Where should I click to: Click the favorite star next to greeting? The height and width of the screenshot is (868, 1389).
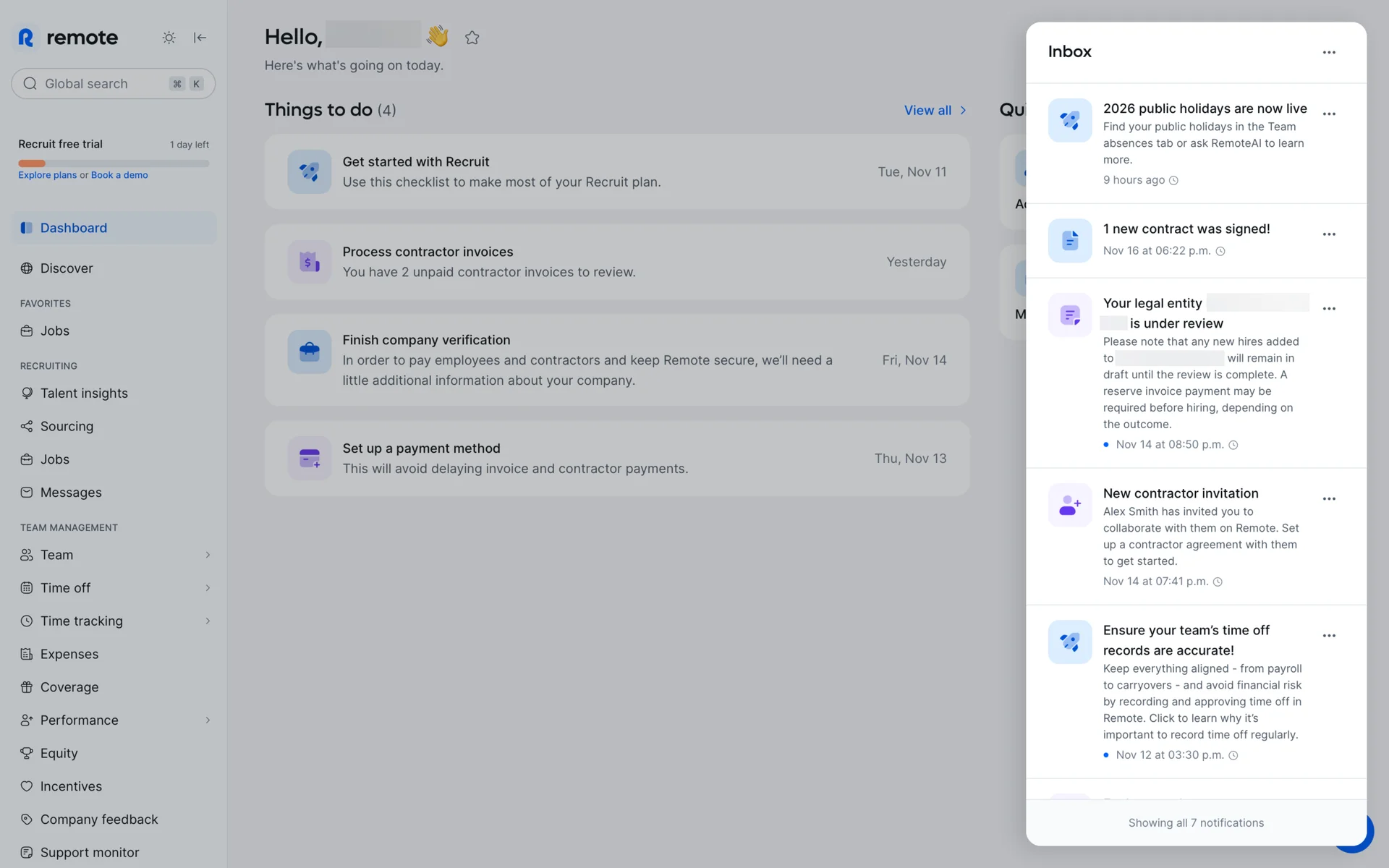click(472, 38)
